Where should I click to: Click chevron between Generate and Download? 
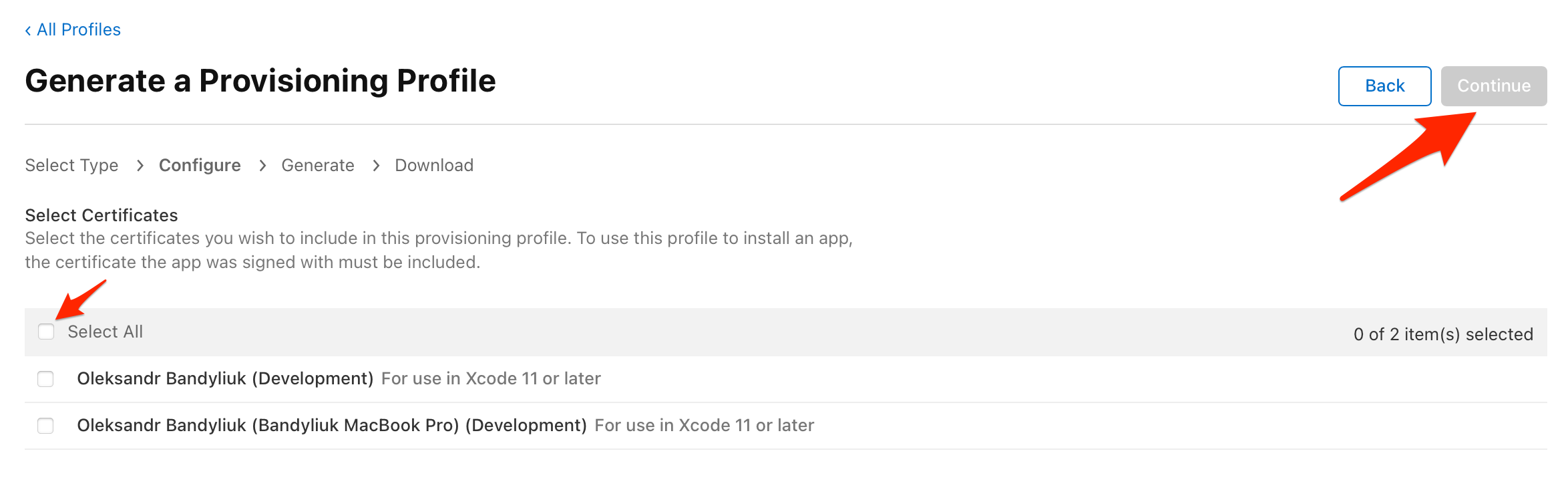[376, 166]
